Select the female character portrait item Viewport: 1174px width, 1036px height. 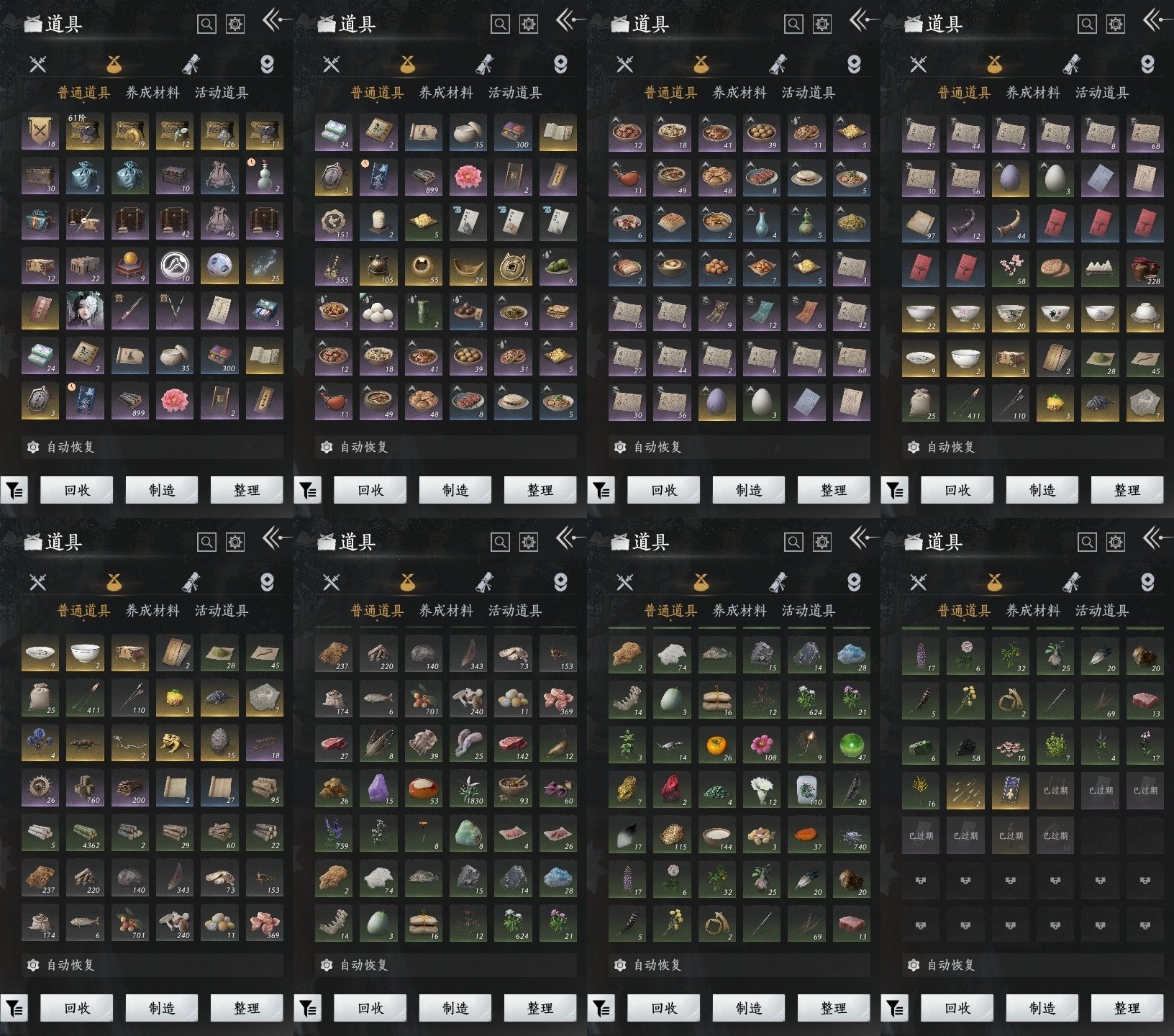(85, 310)
